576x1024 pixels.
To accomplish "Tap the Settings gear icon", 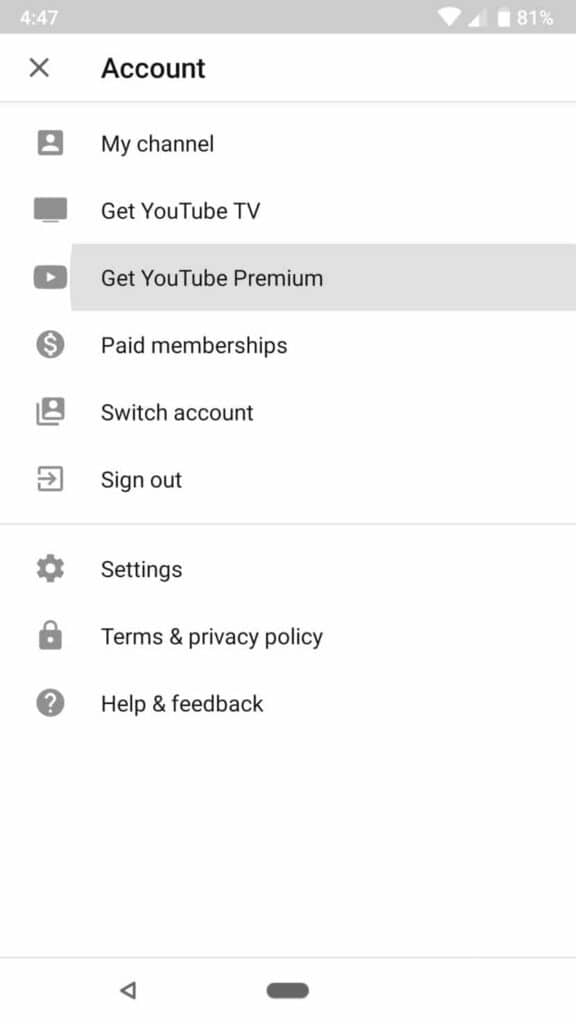I will coord(50,569).
